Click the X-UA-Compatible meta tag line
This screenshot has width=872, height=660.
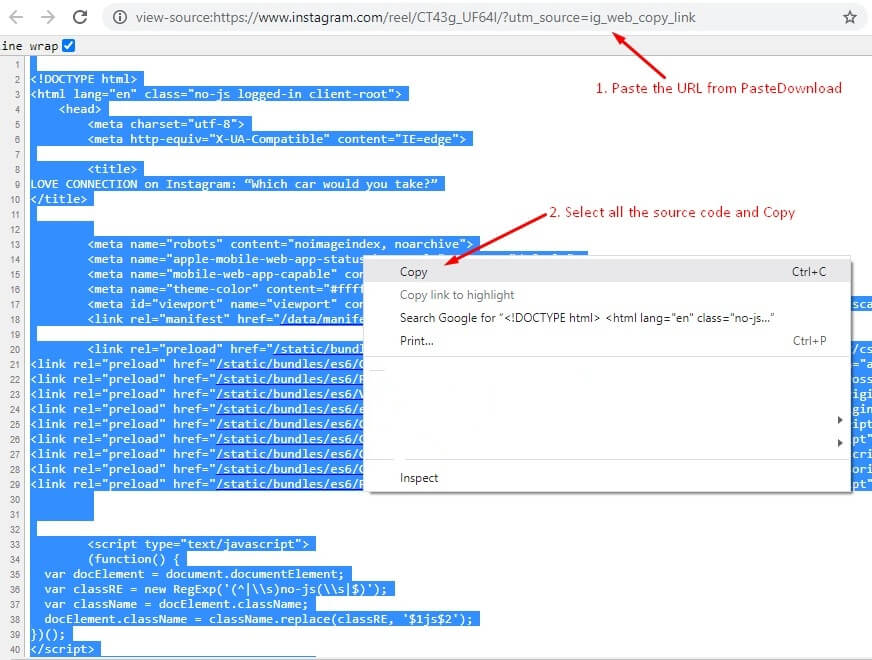pyautogui.click(x=276, y=139)
